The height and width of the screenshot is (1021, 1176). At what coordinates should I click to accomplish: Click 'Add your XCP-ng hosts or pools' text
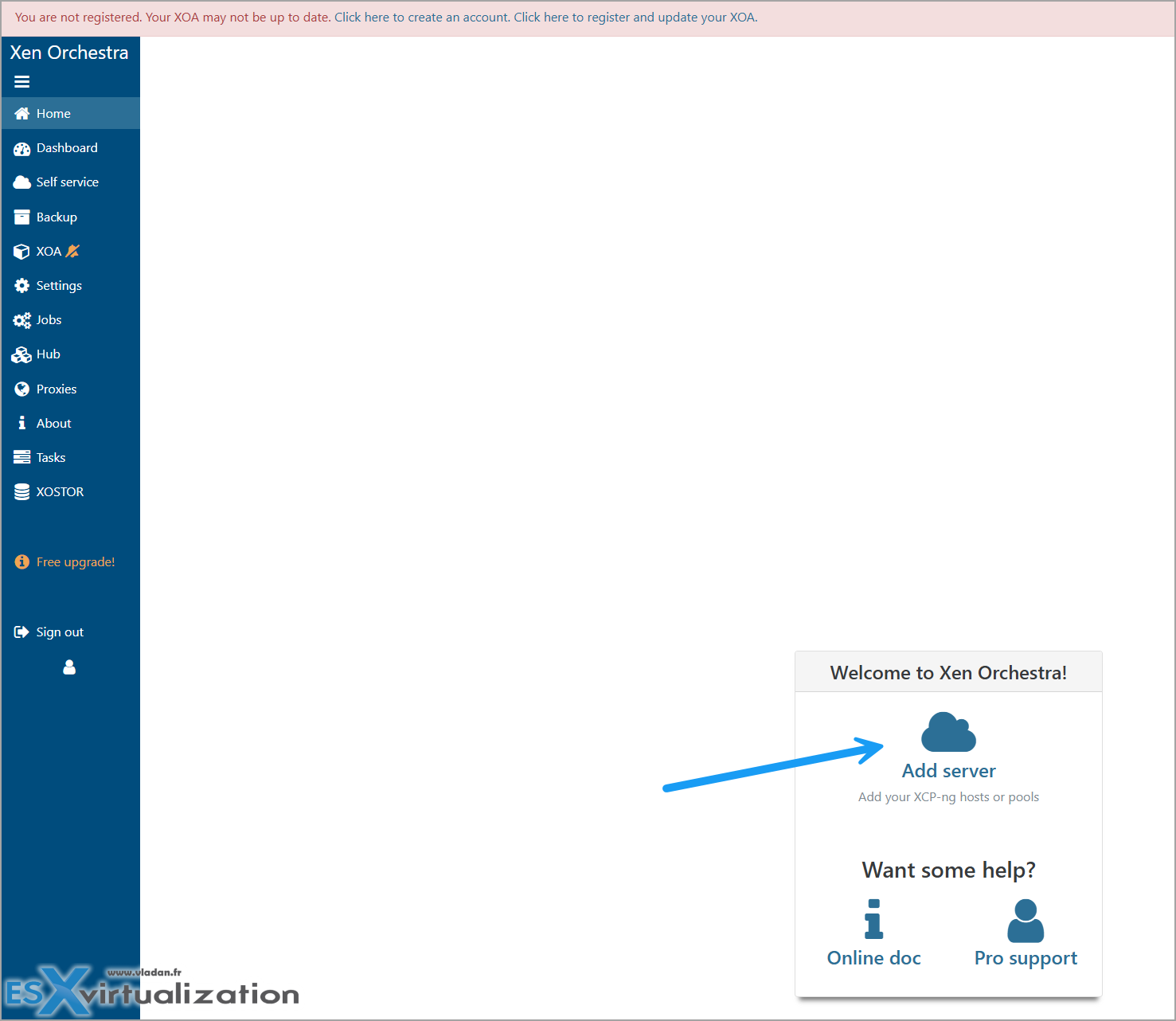coord(948,797)
